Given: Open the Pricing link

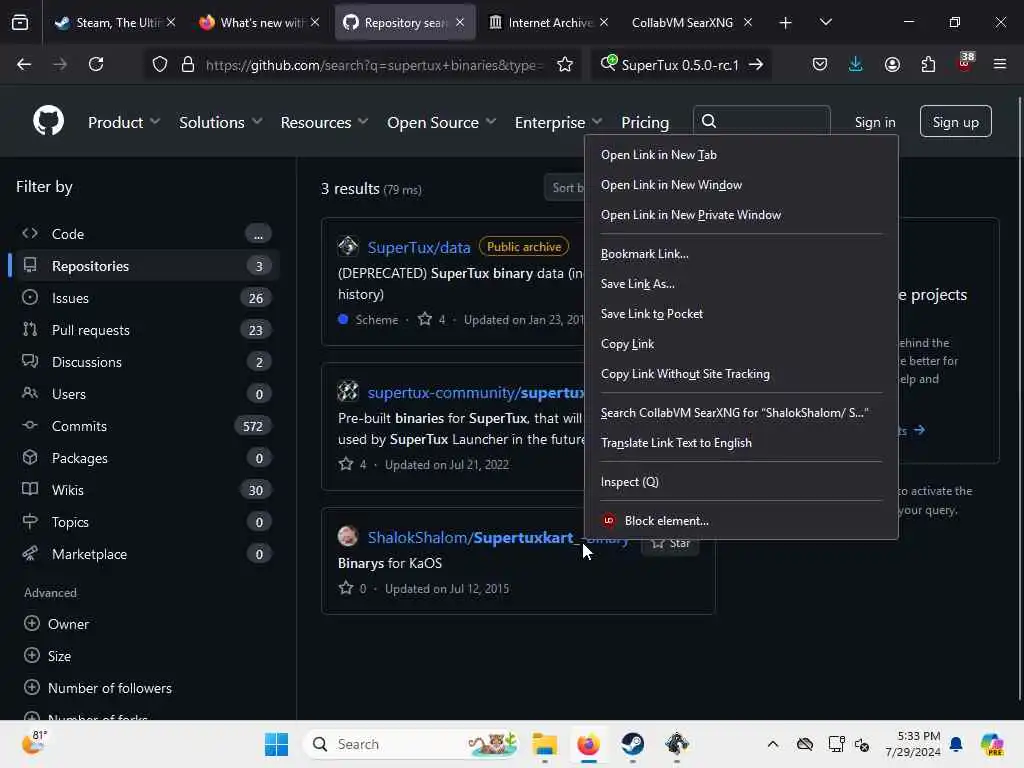Looking at the screenshot, I should click(645, 122).
